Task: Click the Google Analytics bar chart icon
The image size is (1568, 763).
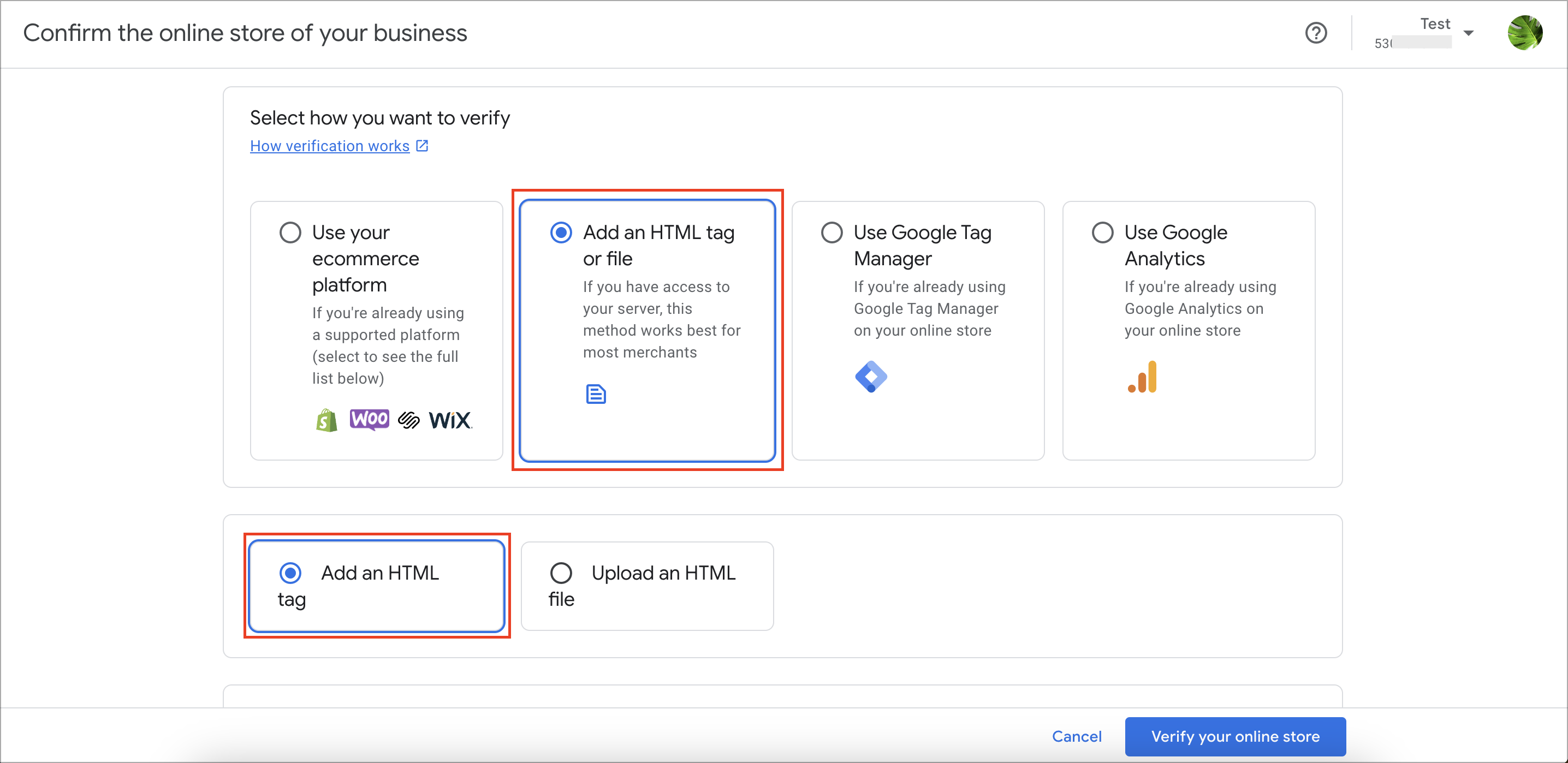Action: tap(1143, 377)
